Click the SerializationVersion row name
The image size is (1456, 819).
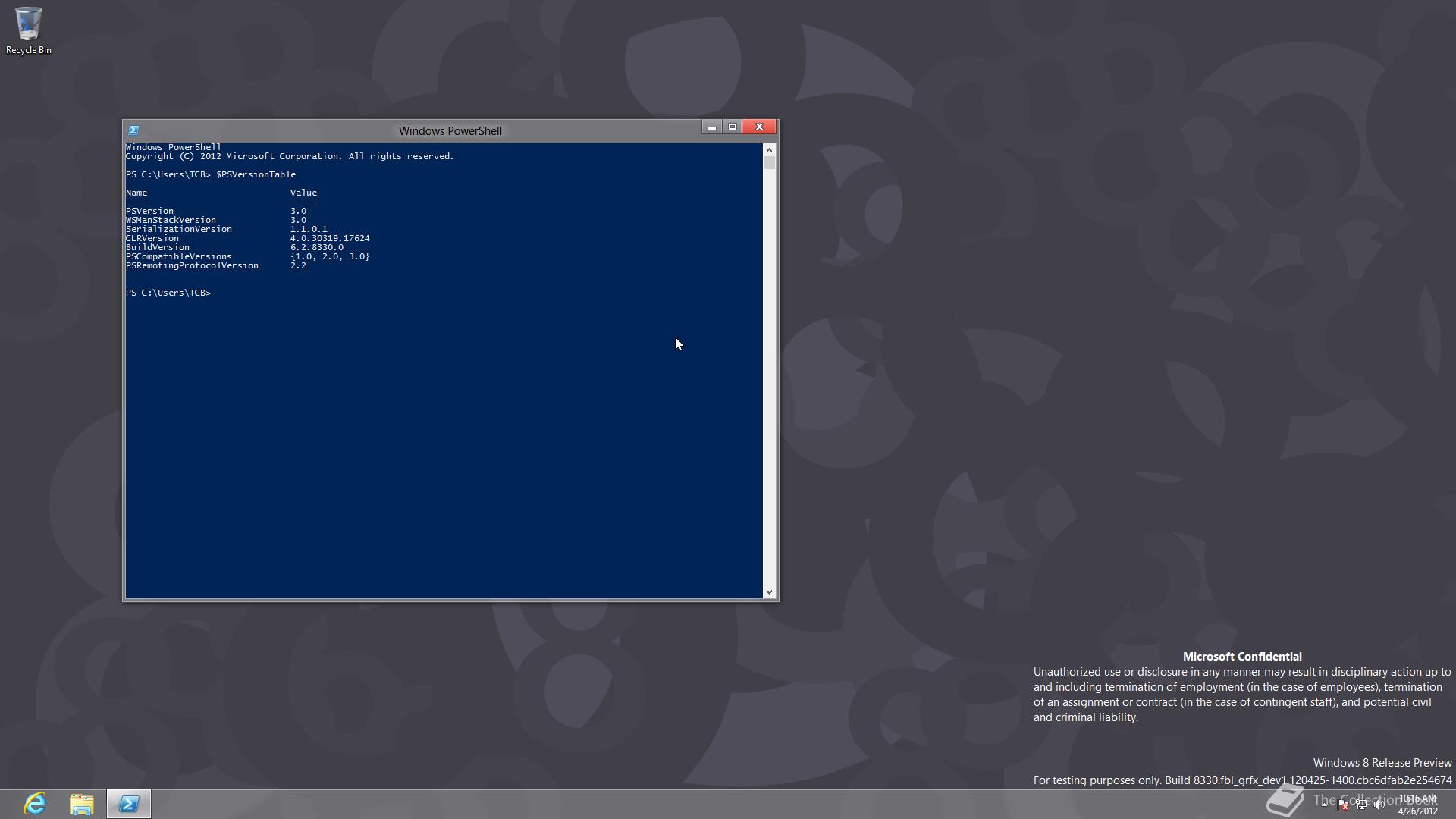(x=179, y=229)
